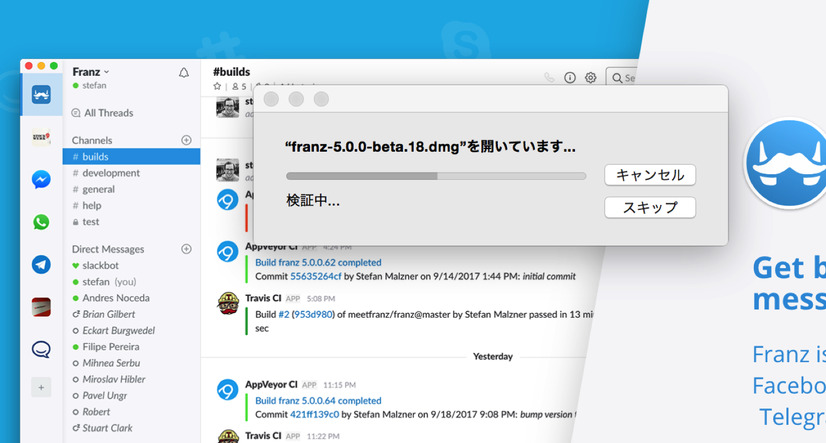The width and height of the screenshot is (826, 443).
Task: Open channel settings gear icon
Action: pos(591,78)
